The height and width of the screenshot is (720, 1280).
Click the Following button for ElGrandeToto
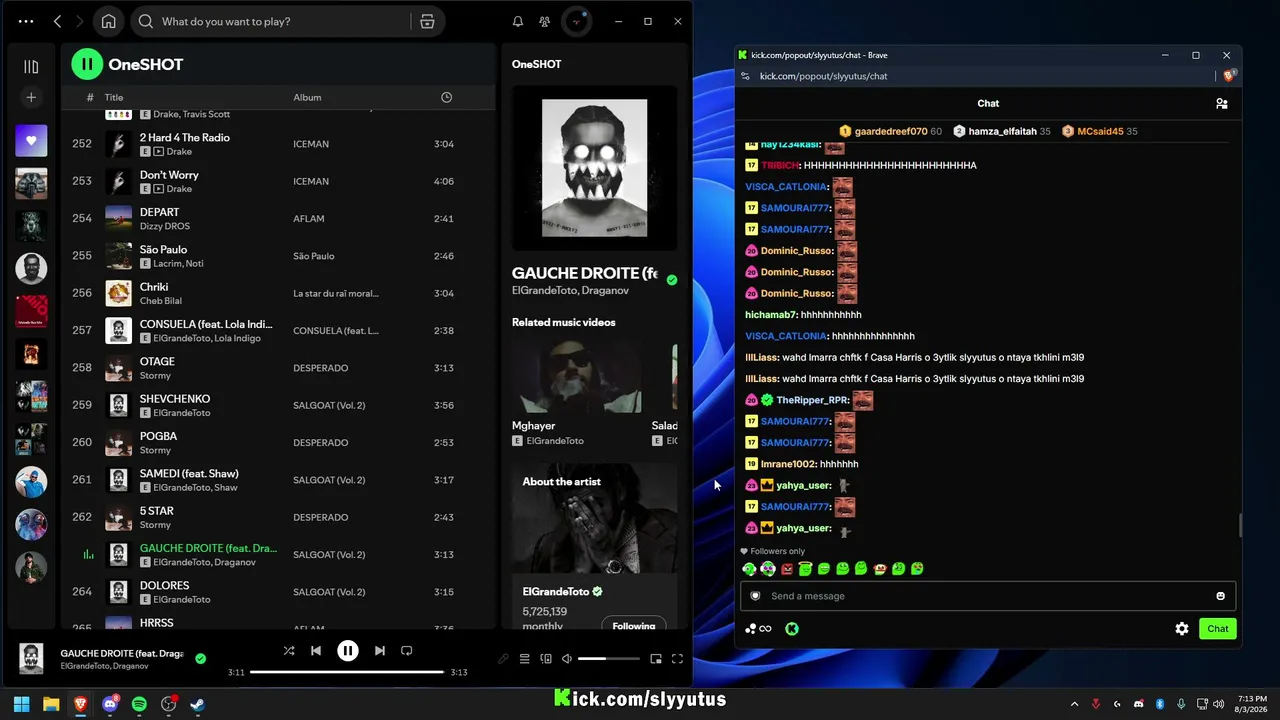[x=634, y=626]
